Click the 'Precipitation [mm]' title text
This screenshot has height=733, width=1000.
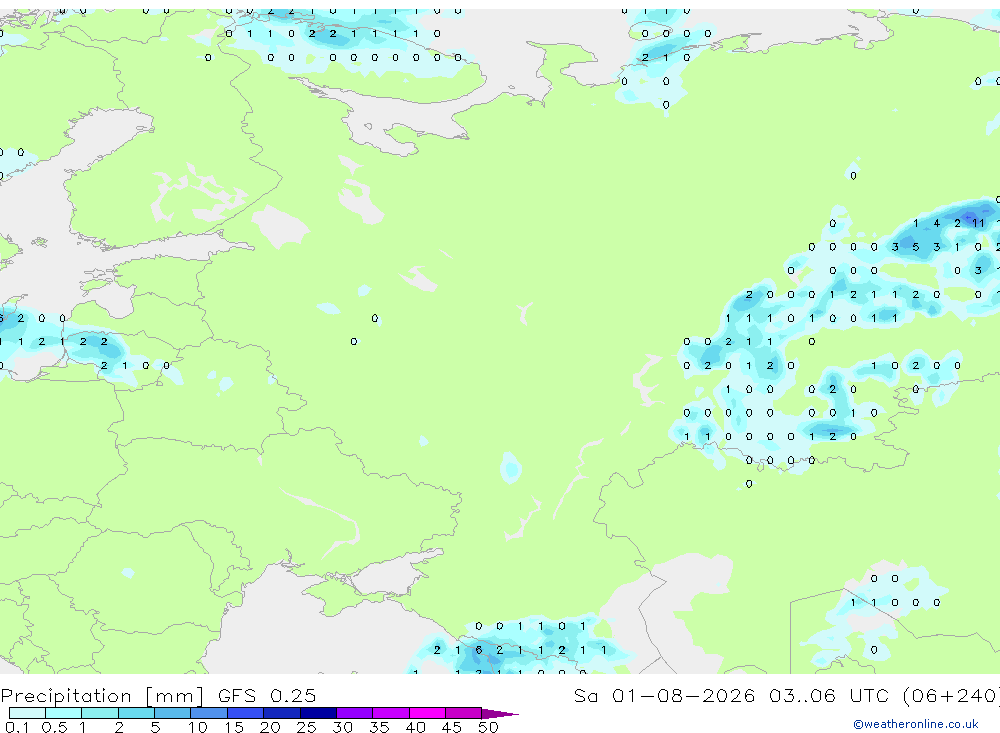point(103,696)
